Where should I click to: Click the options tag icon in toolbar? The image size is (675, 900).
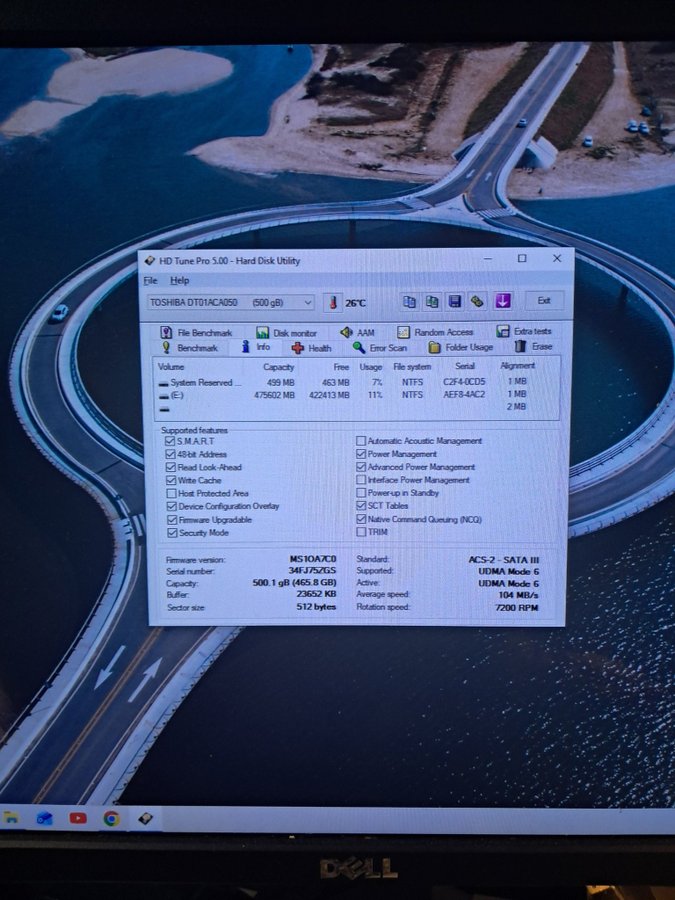click(x=477, y=301)
